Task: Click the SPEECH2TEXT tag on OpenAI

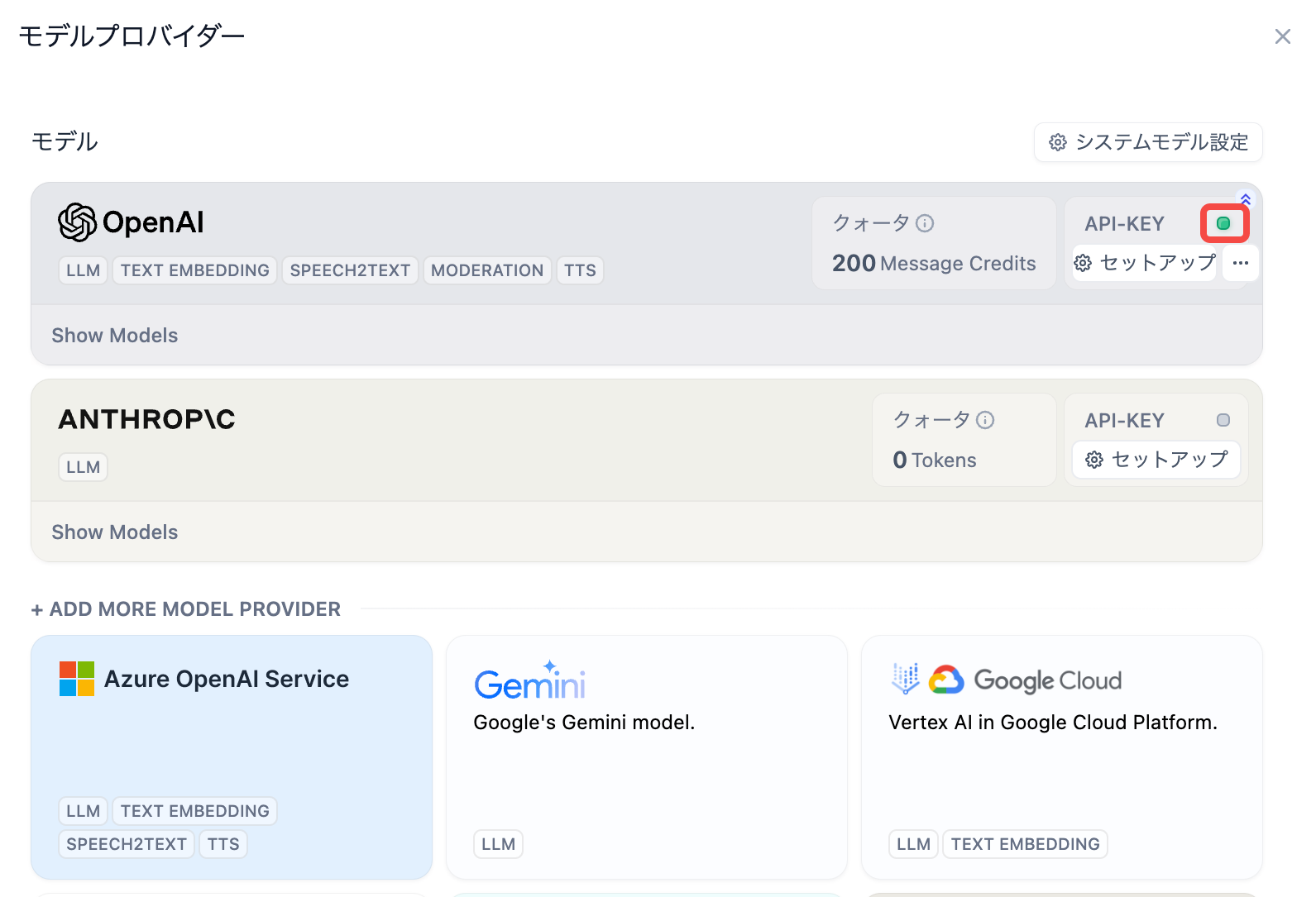Action: (x=350, y=270)
